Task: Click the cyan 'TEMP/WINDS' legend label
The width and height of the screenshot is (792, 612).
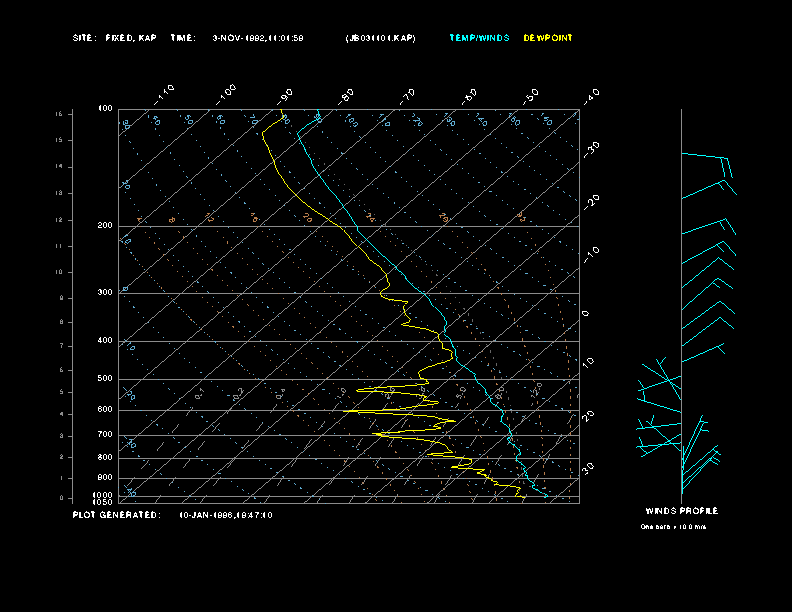Action: 479,38
